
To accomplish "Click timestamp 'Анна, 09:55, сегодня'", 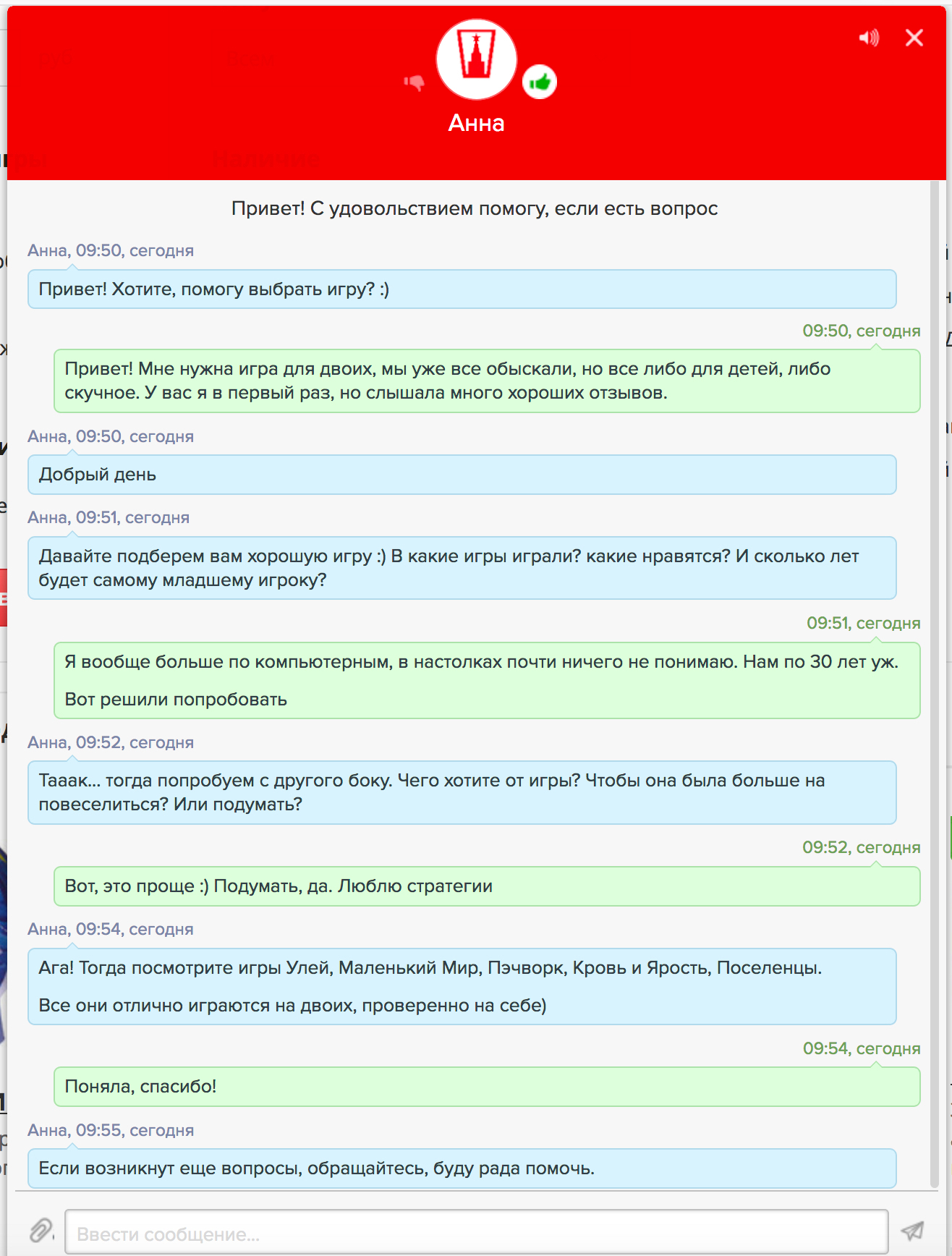I will tap(111, 1130).
